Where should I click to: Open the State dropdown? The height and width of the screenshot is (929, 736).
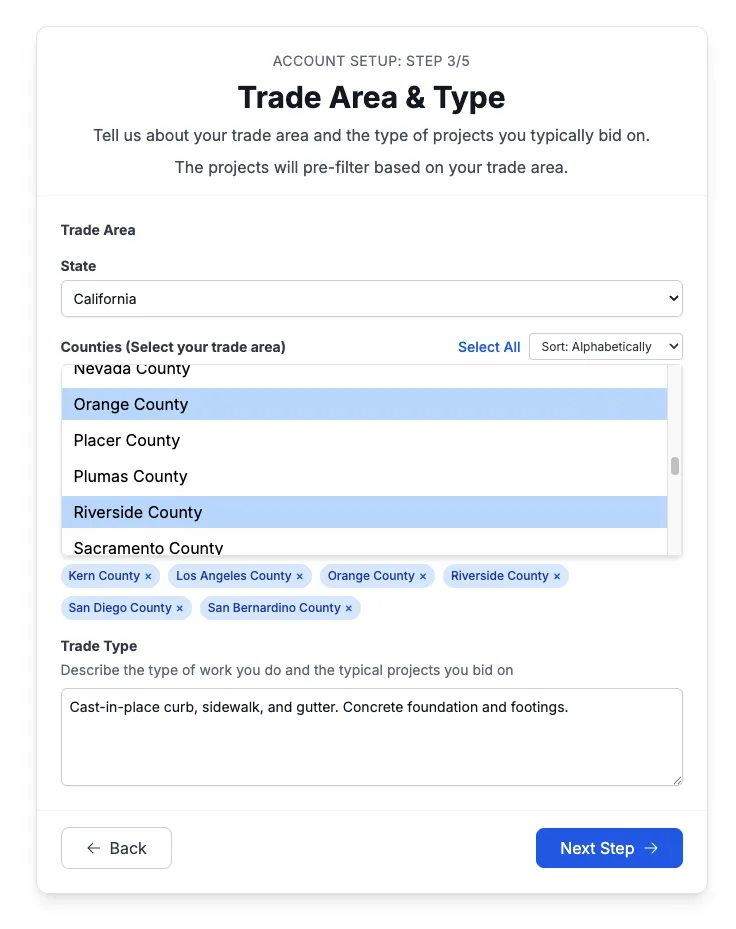tap(371, 299)
